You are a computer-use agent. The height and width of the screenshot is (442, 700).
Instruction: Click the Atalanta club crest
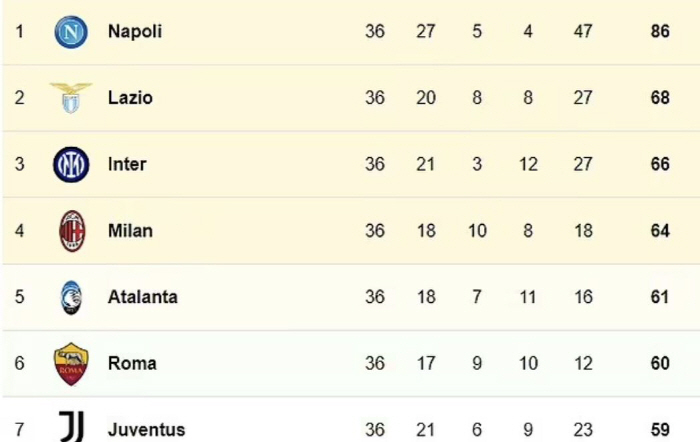coord(71,297)
